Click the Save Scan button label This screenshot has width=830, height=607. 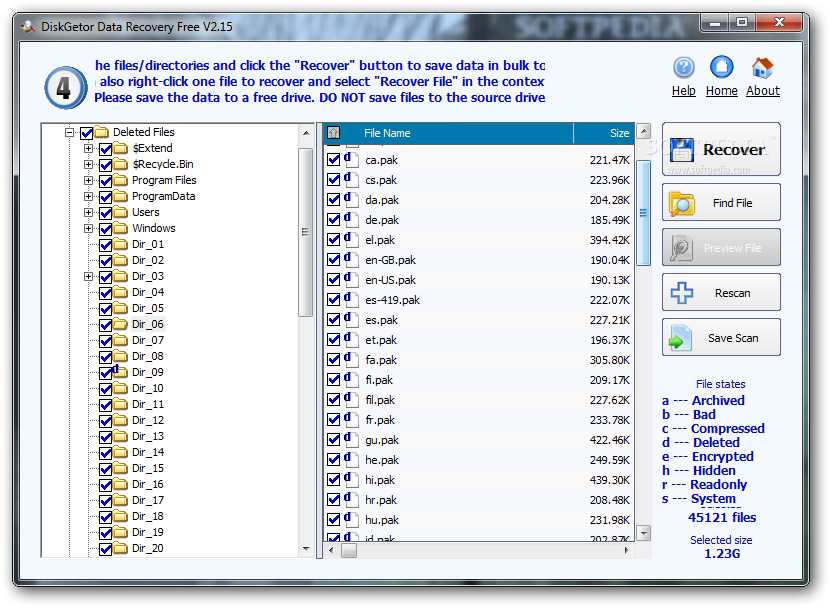click(733, 338)
